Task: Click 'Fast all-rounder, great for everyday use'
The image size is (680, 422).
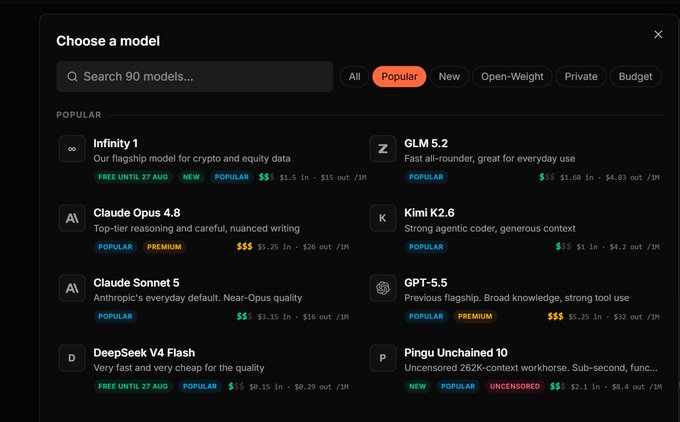Action: click(490, 158)
